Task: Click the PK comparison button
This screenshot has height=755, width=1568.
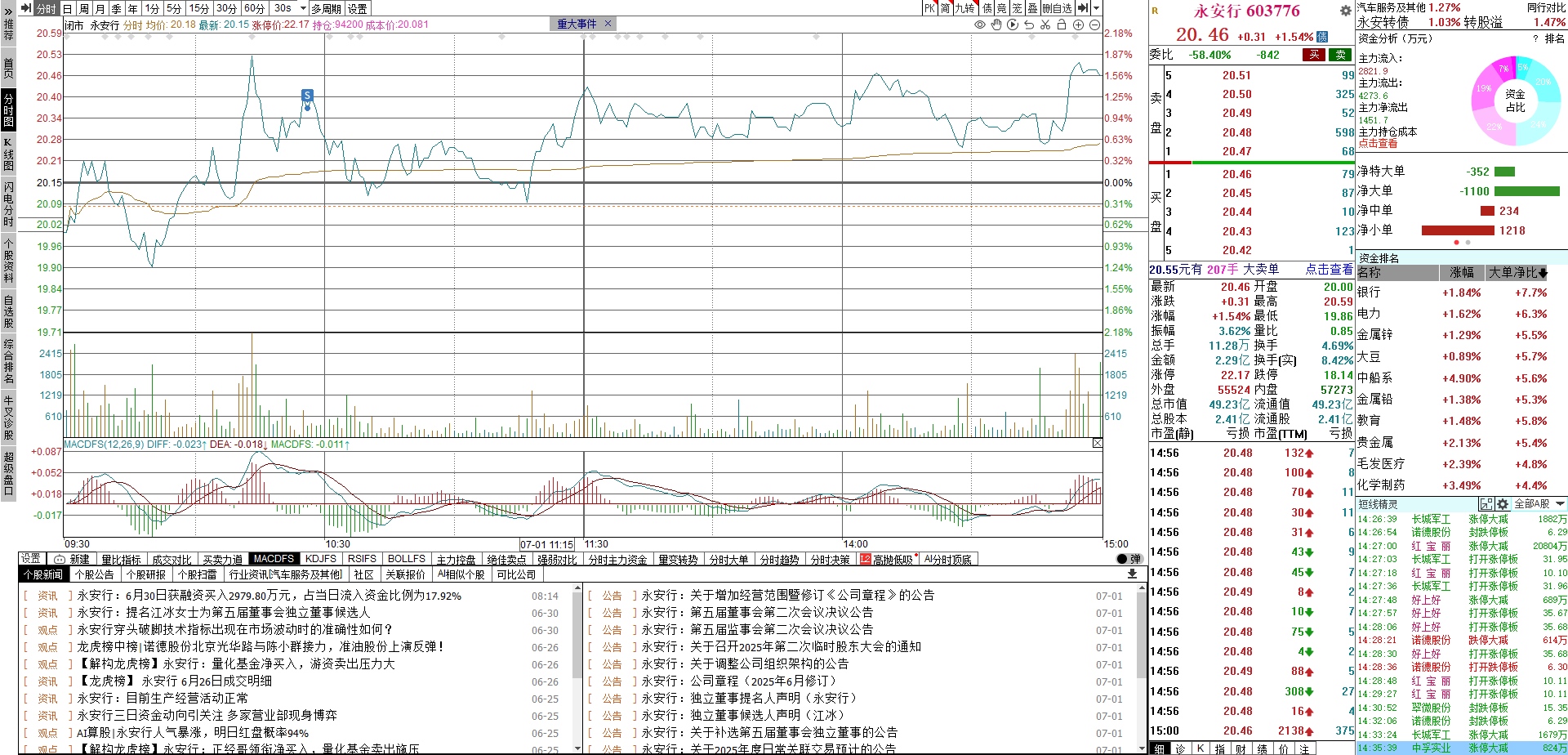Action: 929,8
